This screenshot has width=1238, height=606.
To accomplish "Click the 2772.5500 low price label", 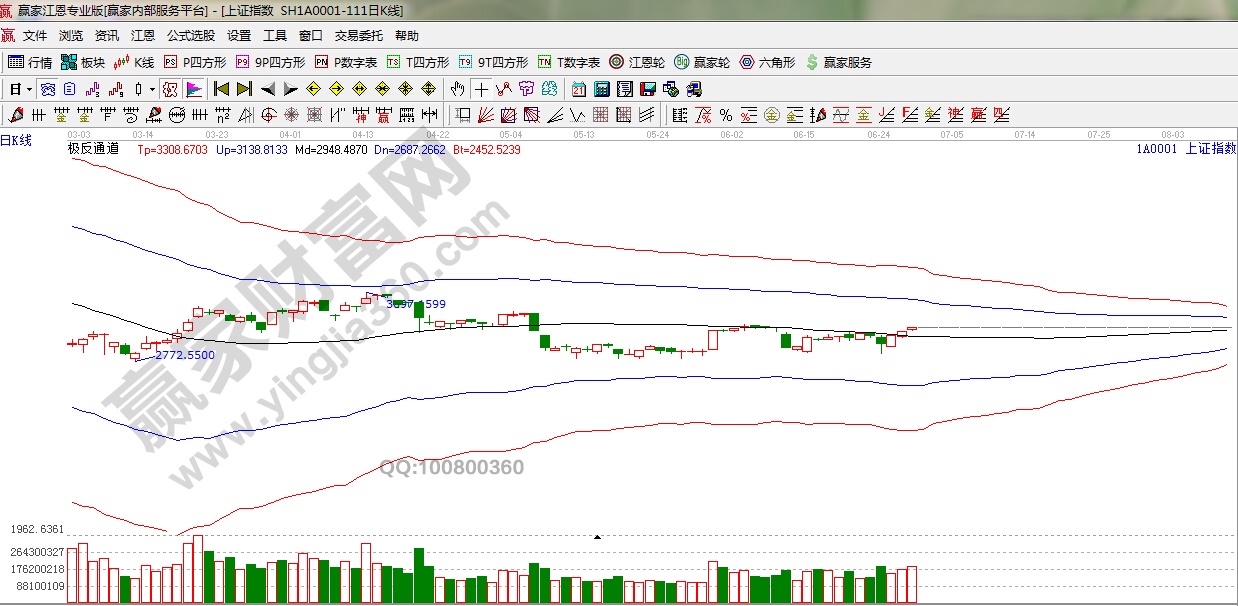I will (x=184, y=355).
